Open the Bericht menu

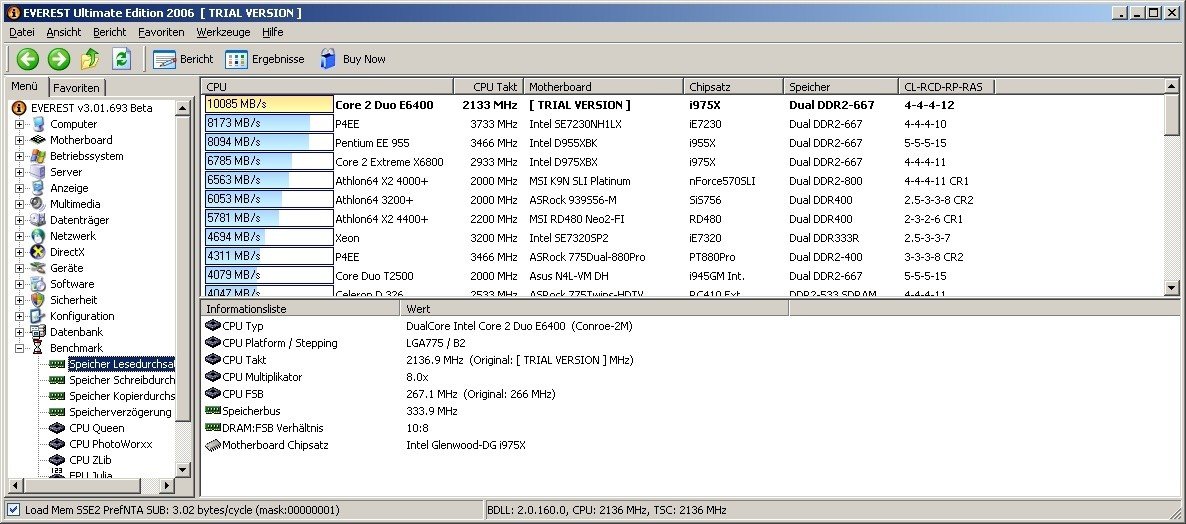tap(110, 32)
